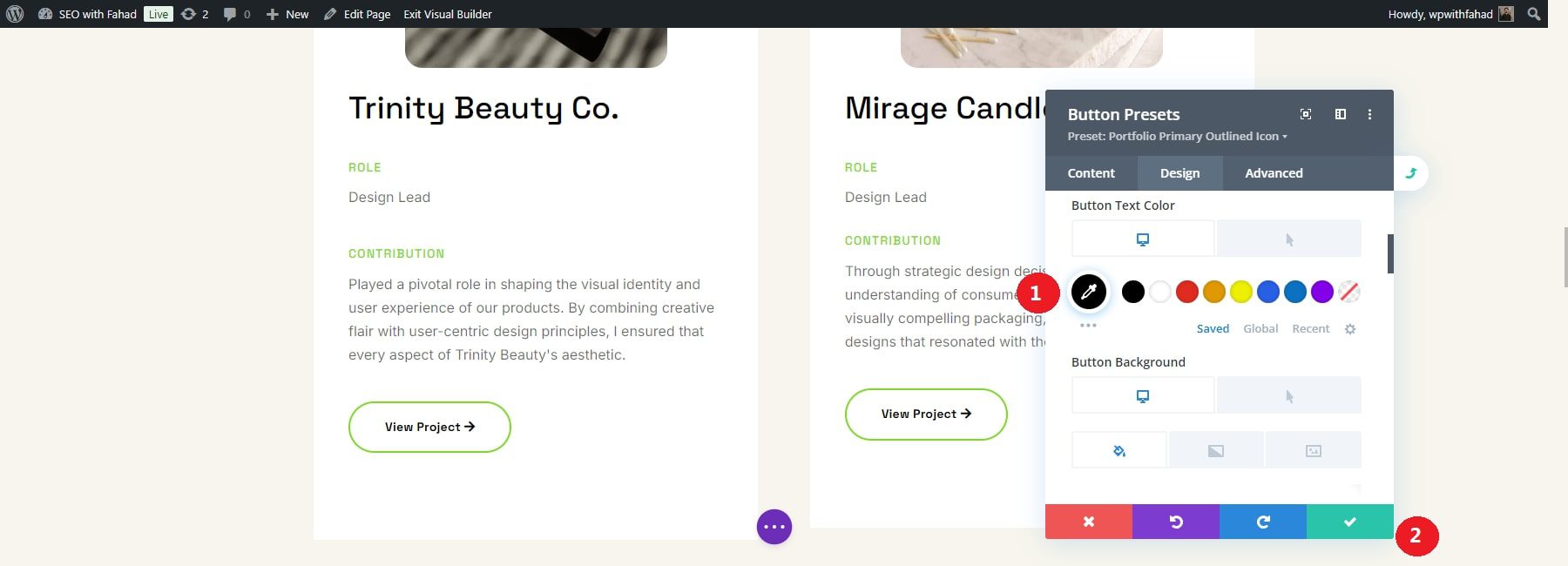Switch Button Text Color to hover state
Viewport: 1568px width, 566px height.
click(1288, 238)
